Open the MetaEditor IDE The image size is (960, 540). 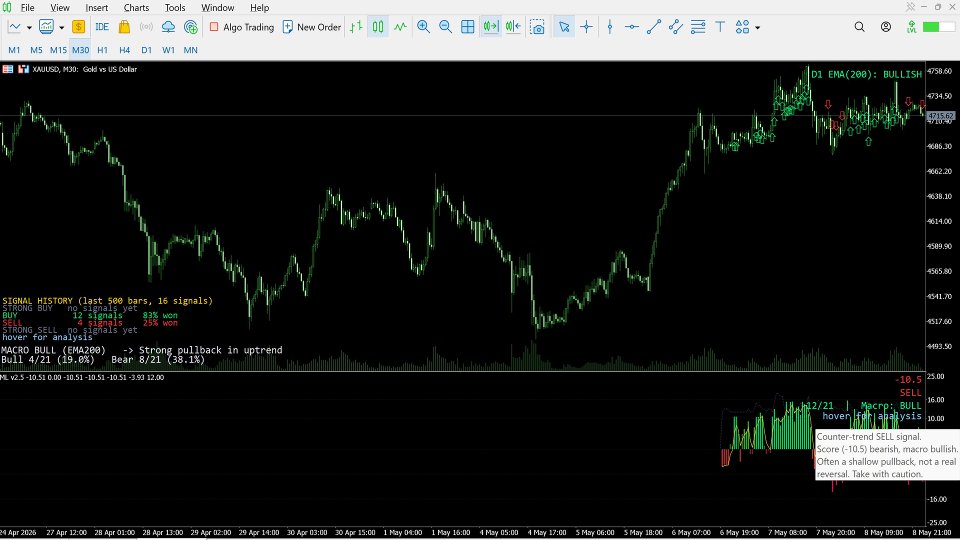[x=102, y=27]
